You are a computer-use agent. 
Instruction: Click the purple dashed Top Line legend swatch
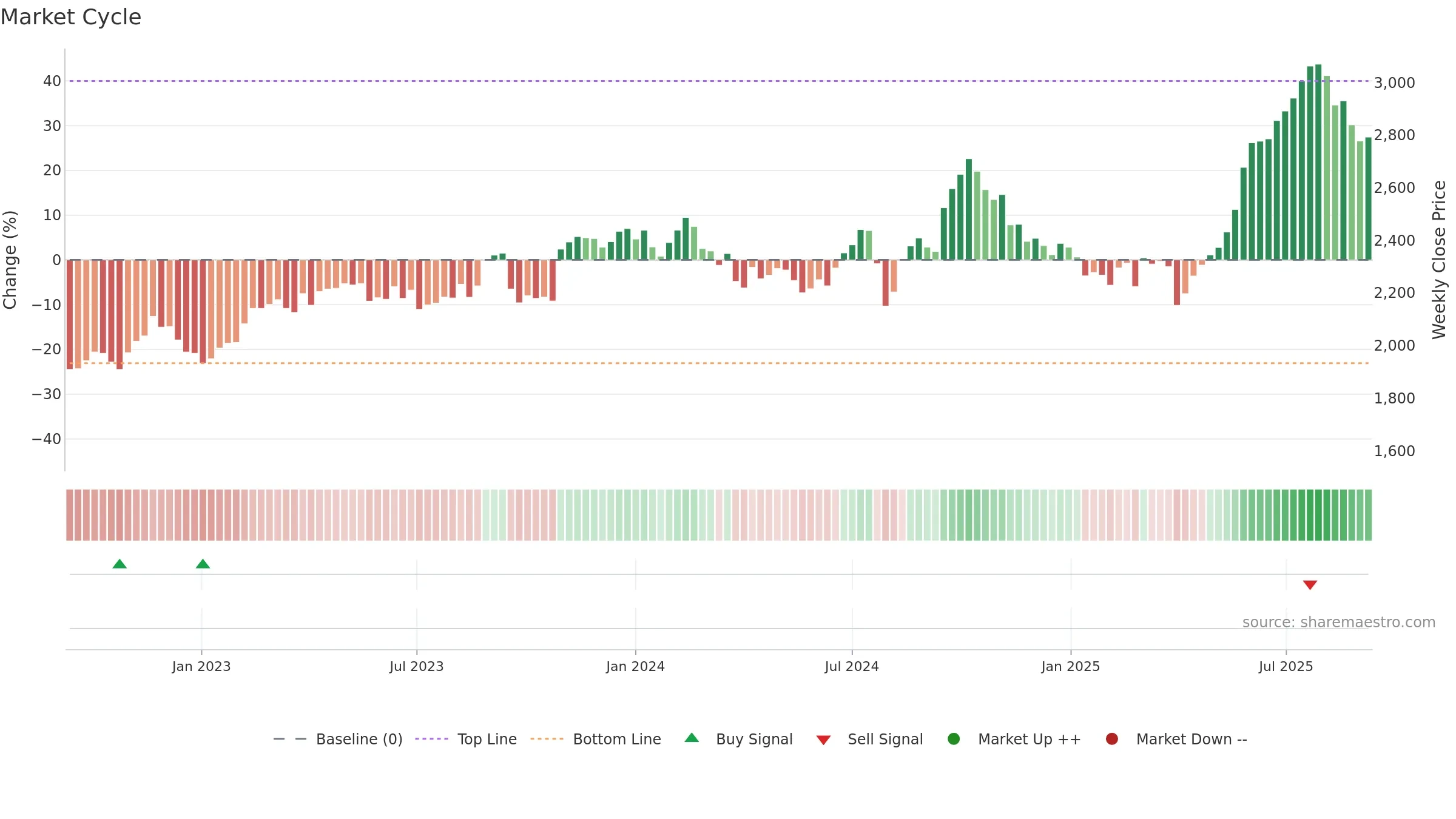pos(431,739)
